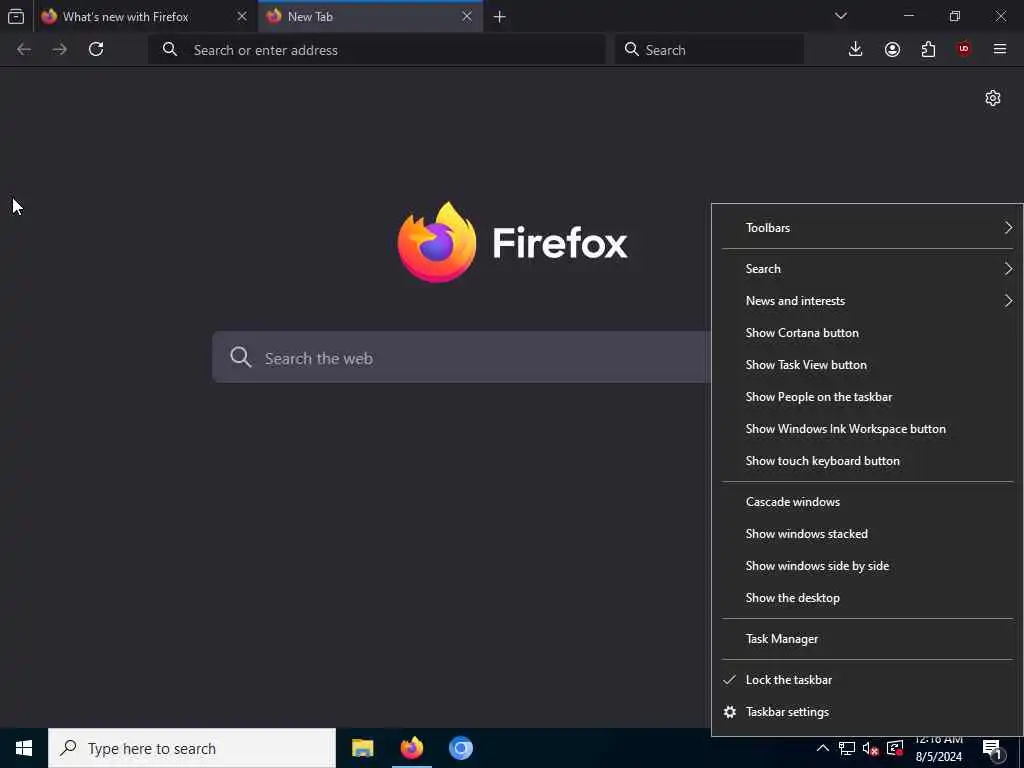Open Firefox View icon in tab strip

(x=16, y=16)
